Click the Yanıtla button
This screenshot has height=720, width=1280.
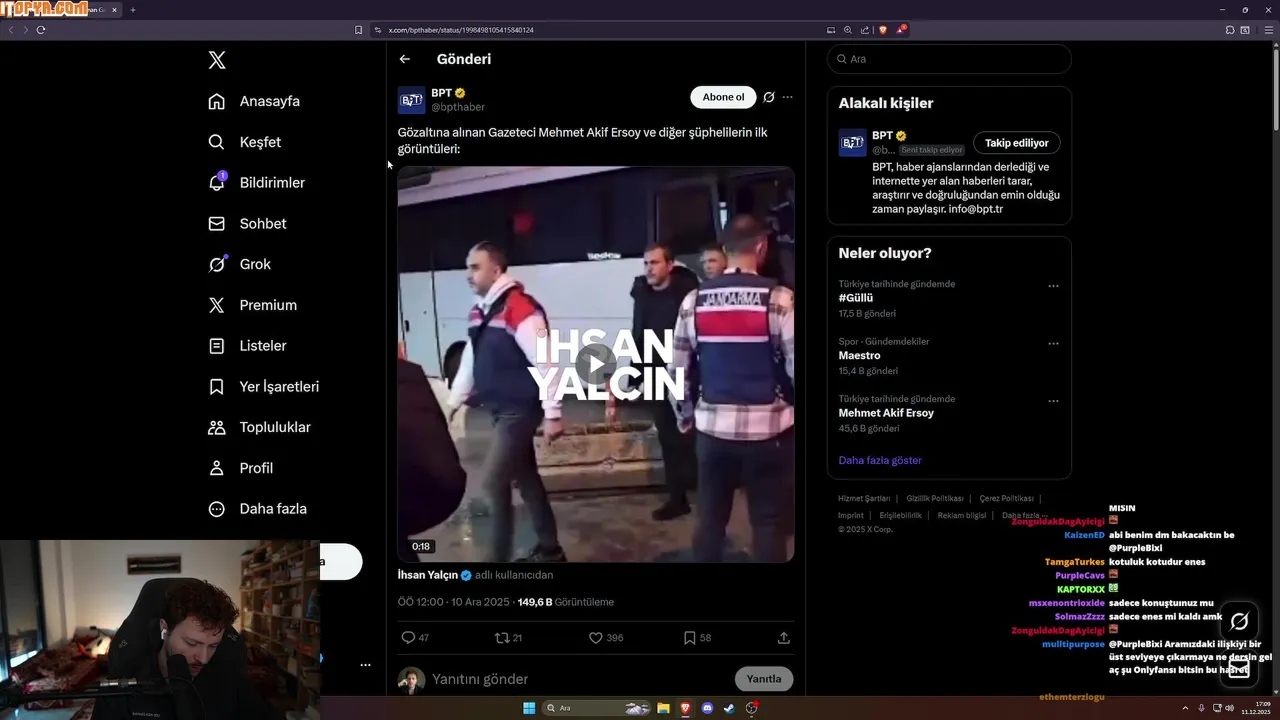pos(764,679)
